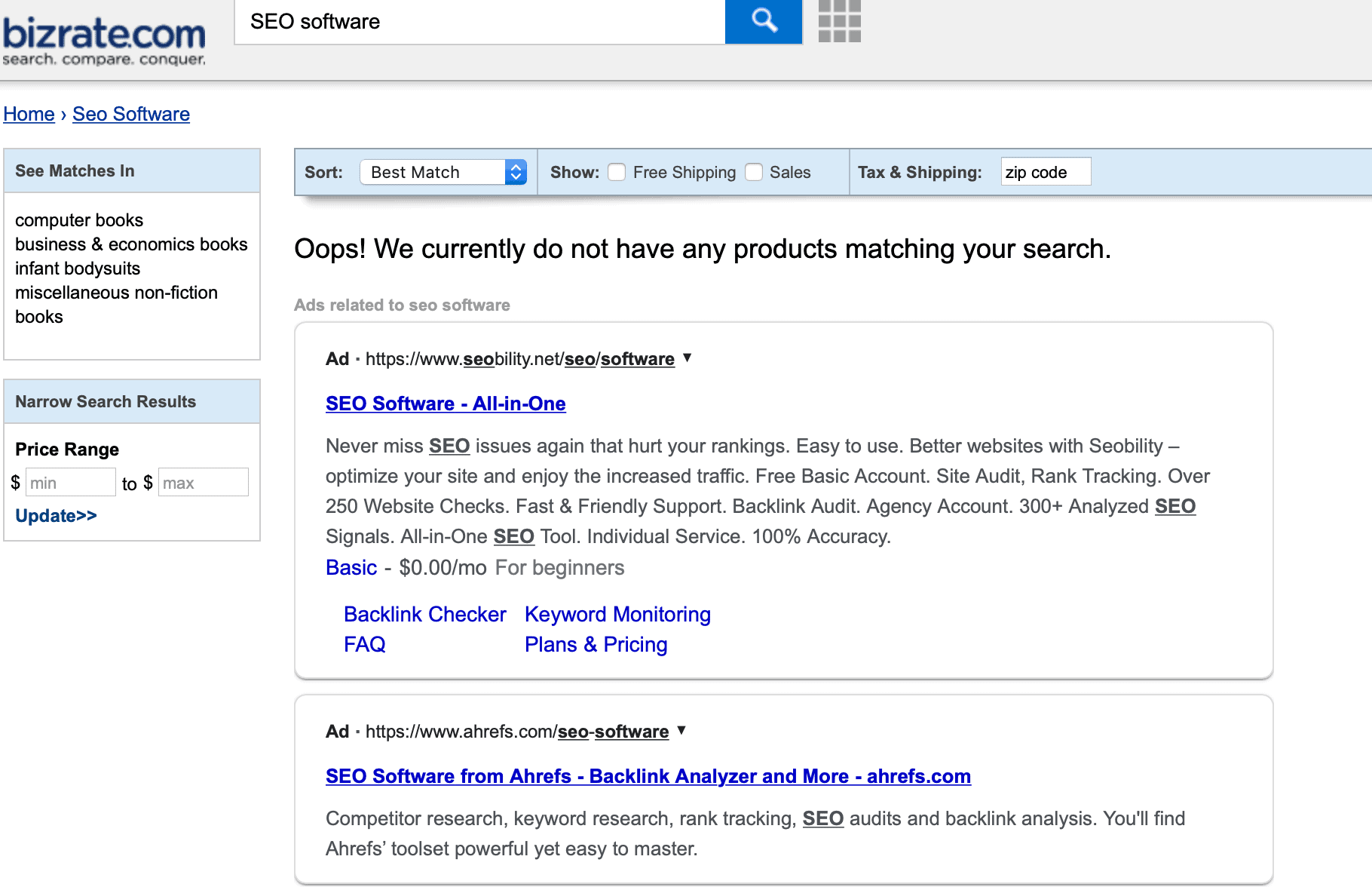Focus the SEO software search field
1372x887 pixels.
480,22
